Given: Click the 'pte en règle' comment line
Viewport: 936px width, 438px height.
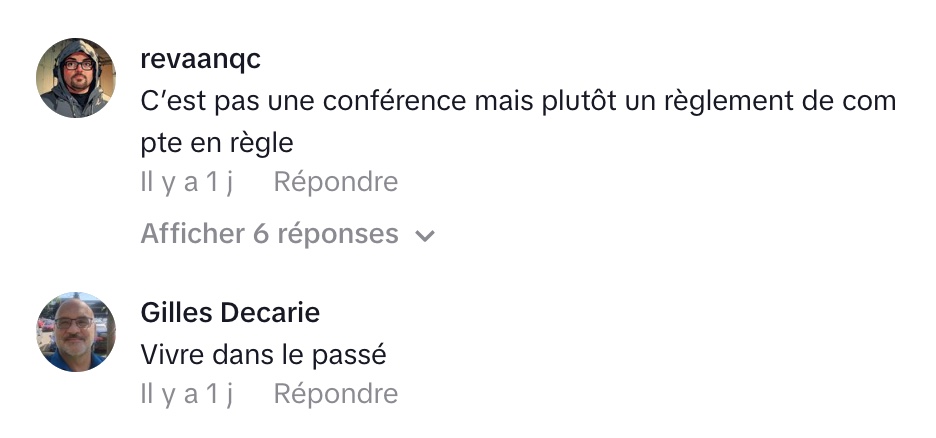Looking at the screenshot, I should click(217, 142).
